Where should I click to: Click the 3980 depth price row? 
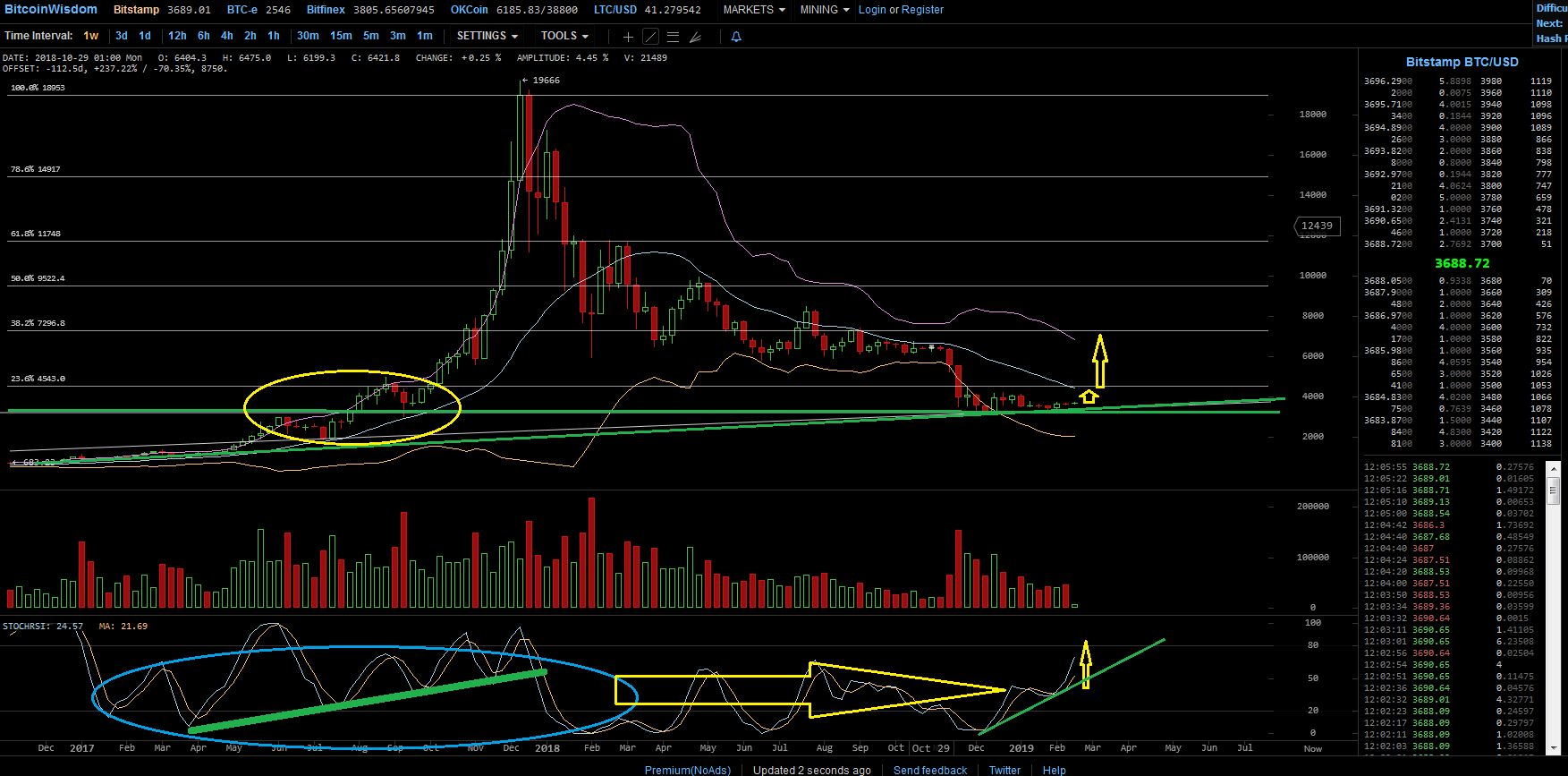click(1491, 81)
